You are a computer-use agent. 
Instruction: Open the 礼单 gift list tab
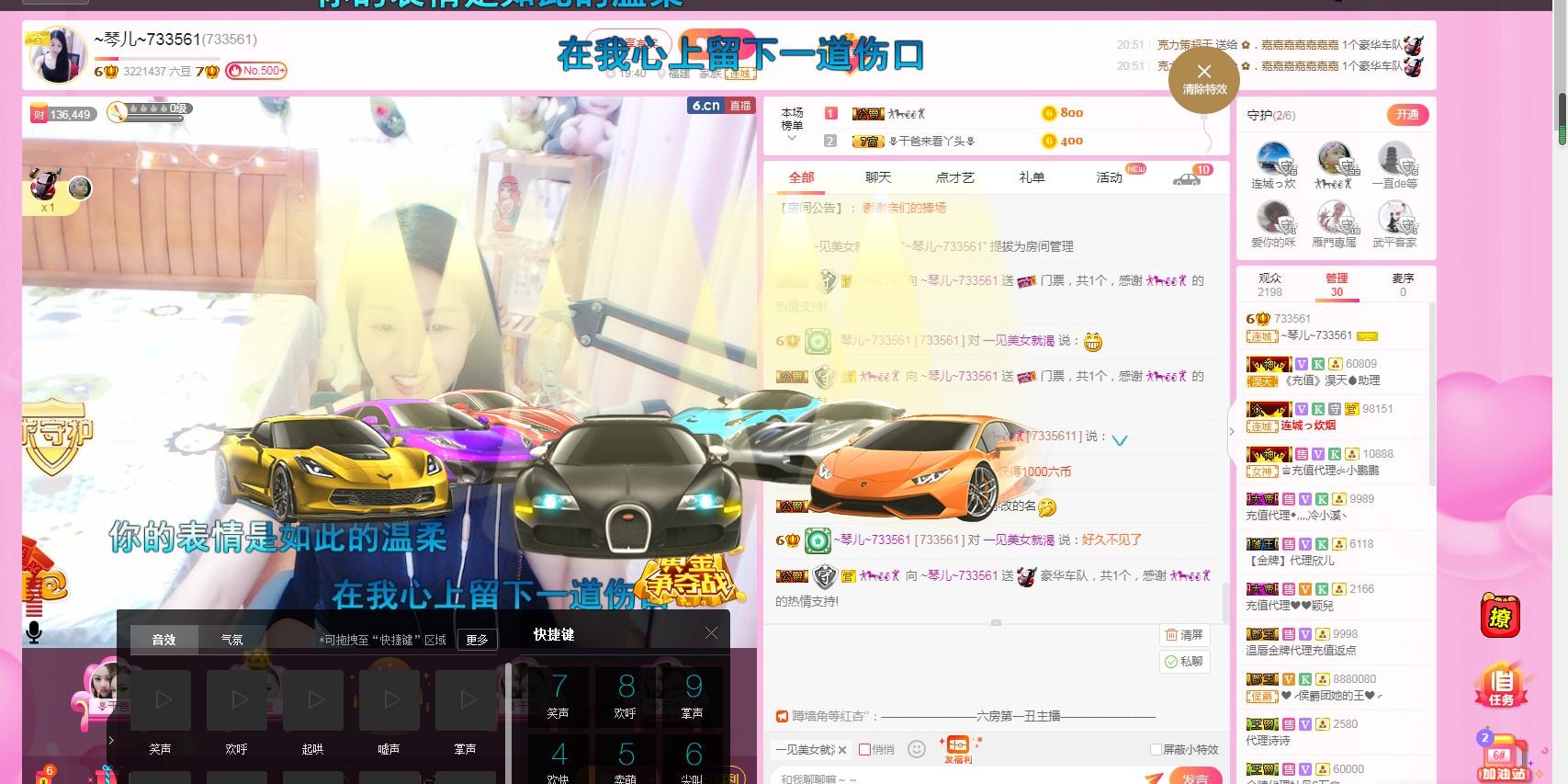(1032, 177)
